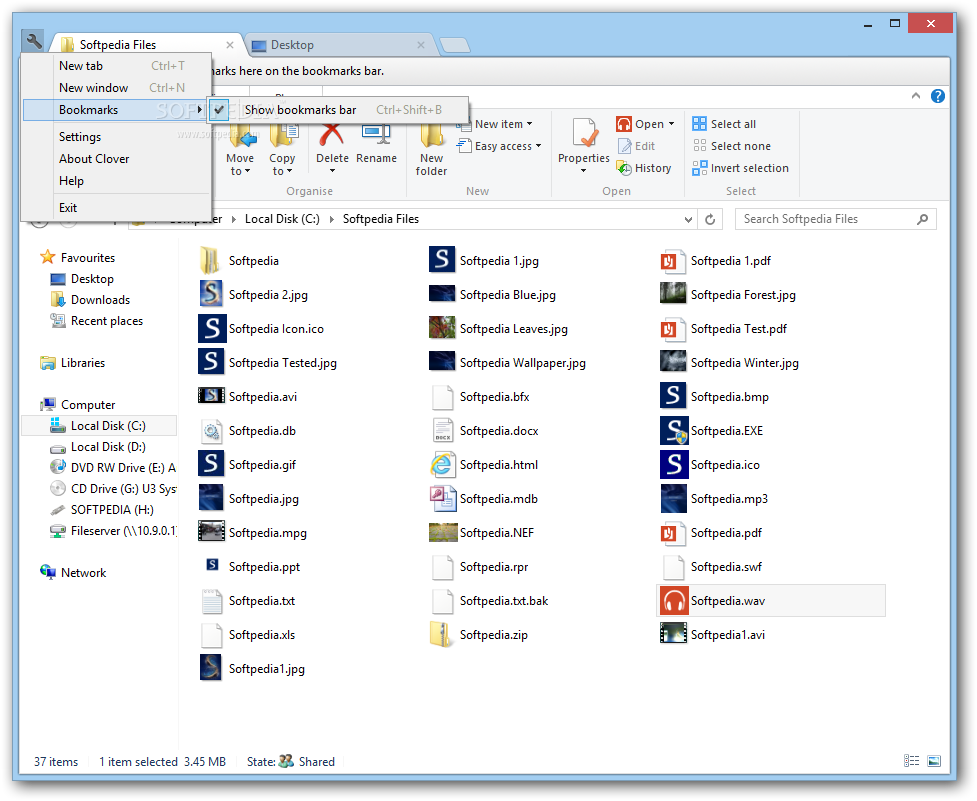
Task: Click the search magnifier icon
Action: click(x=922, y=219)
